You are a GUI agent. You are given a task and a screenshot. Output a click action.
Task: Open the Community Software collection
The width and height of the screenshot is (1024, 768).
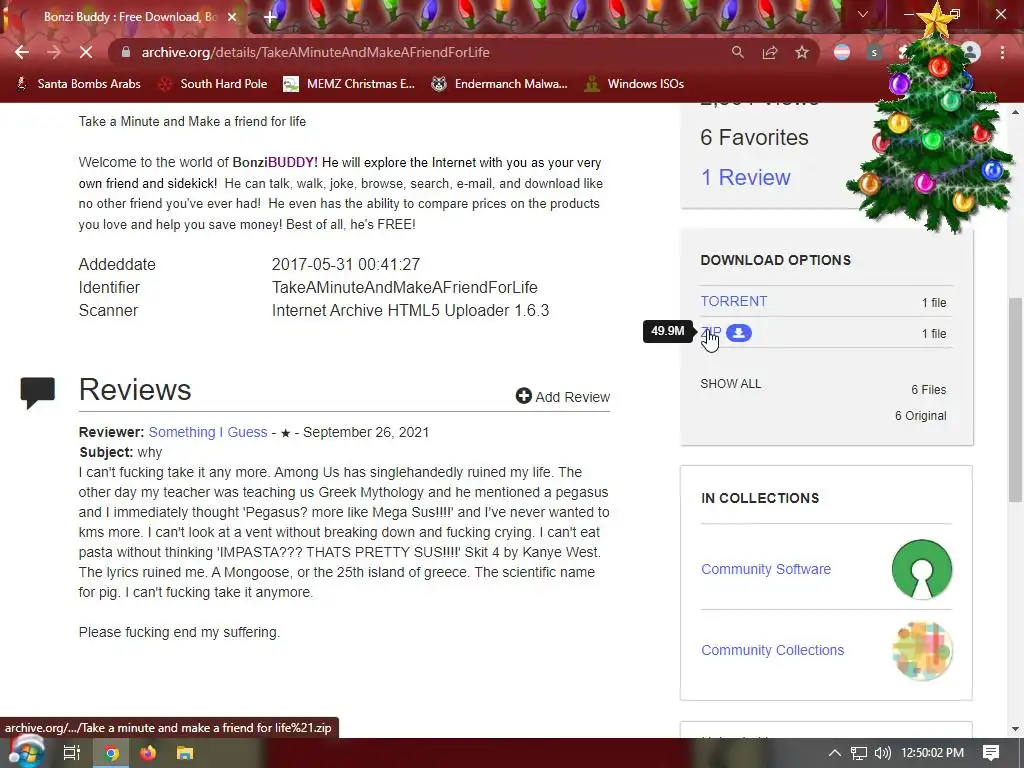pos(765,569)
